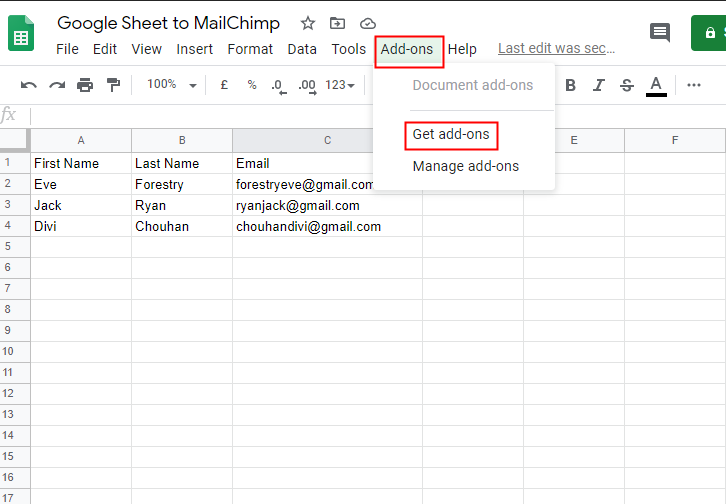The height and width of the screenshot is (504, 726).
Task: Open the 123 more formats dropdown
Action: (x=339, y=85)
